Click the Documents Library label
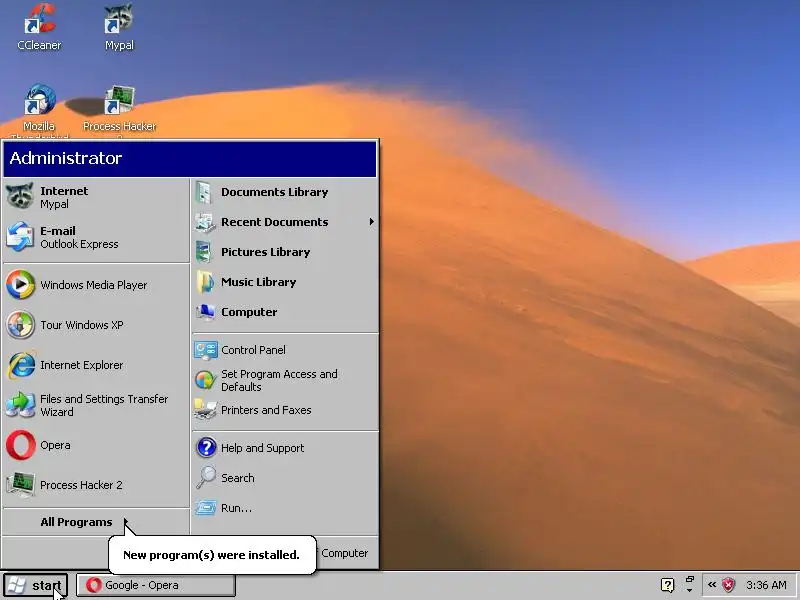Screen dimensions: 800x600 274,192
